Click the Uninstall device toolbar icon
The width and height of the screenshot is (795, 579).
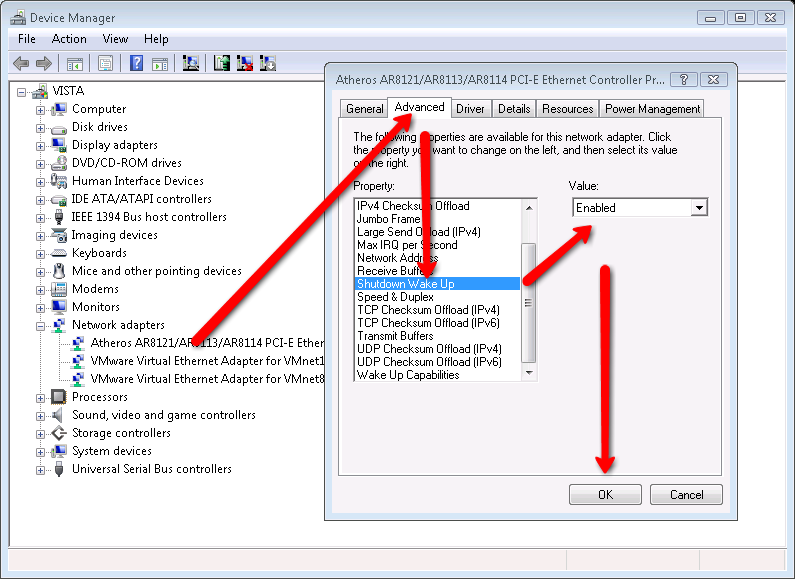[244, 63]
